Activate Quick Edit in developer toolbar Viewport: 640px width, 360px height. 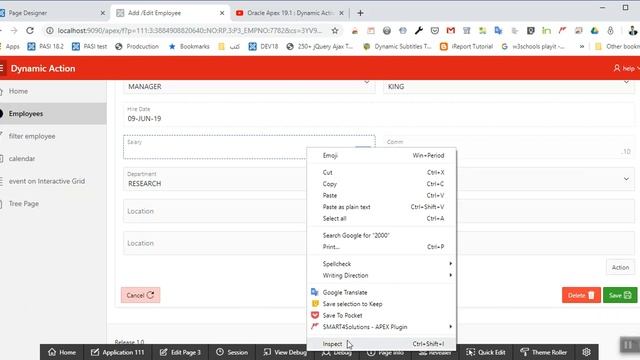(x=486, y=352)
